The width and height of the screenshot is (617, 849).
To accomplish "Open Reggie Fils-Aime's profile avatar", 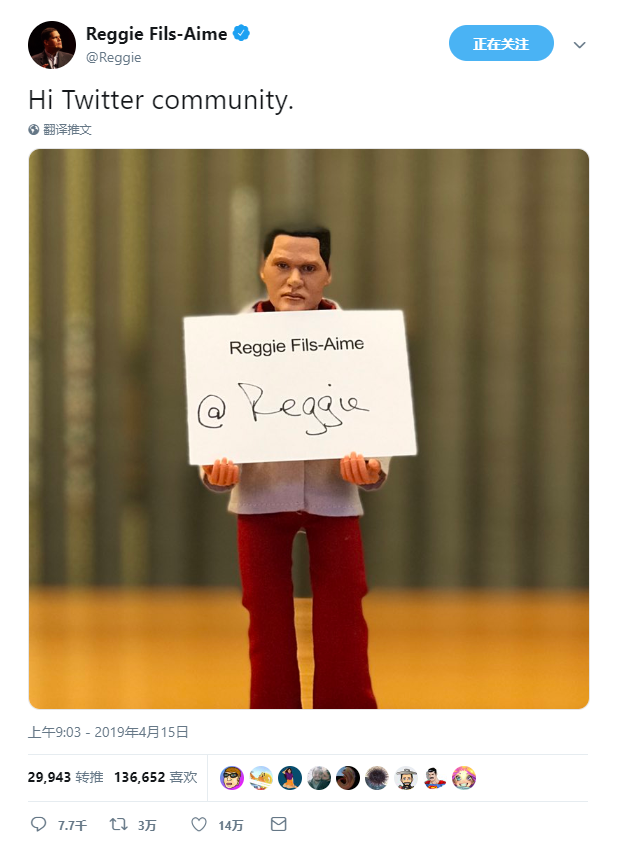I will [52, 45].
